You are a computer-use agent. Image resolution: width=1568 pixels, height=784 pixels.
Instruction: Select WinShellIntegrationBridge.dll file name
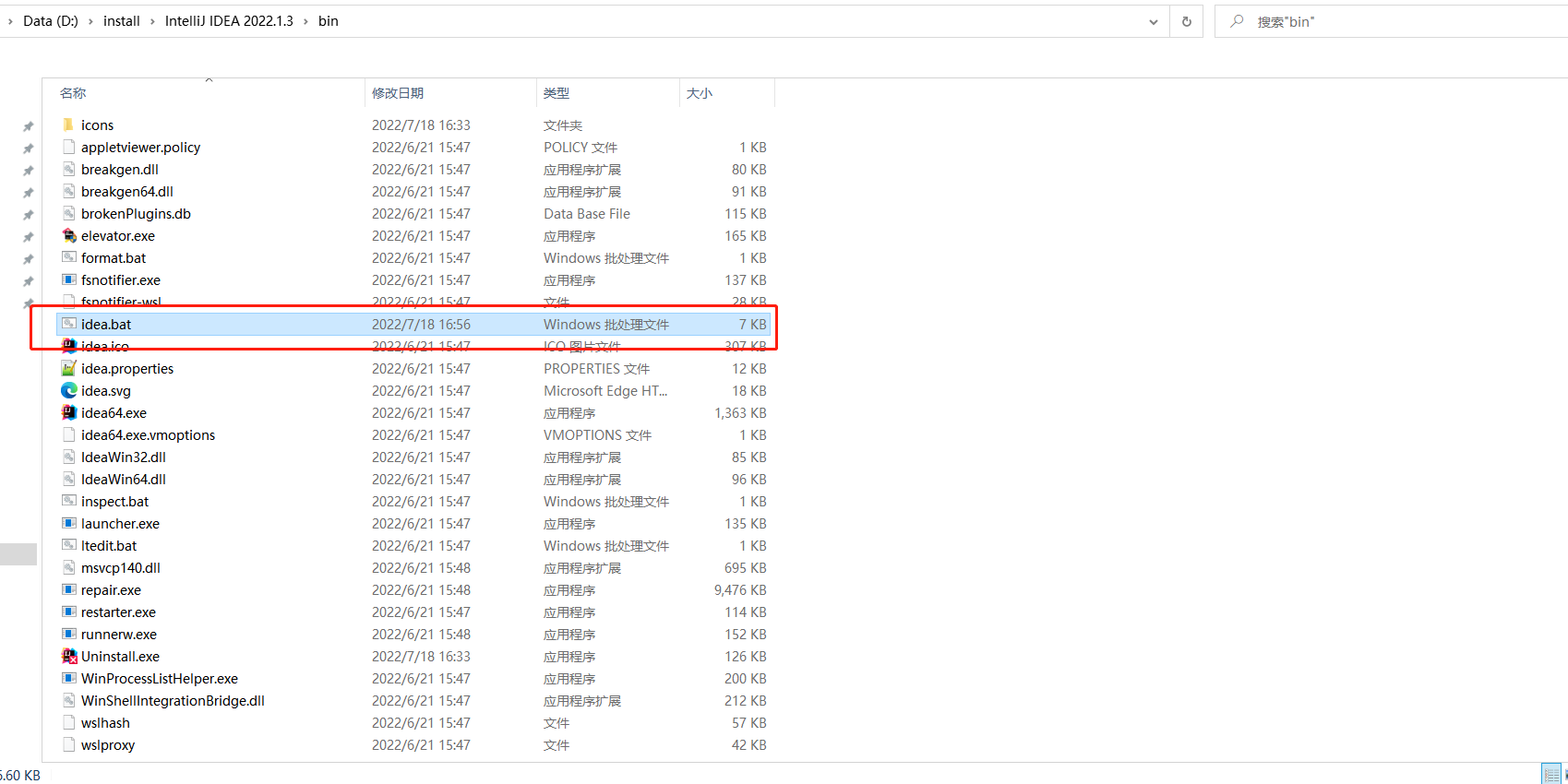173,700
